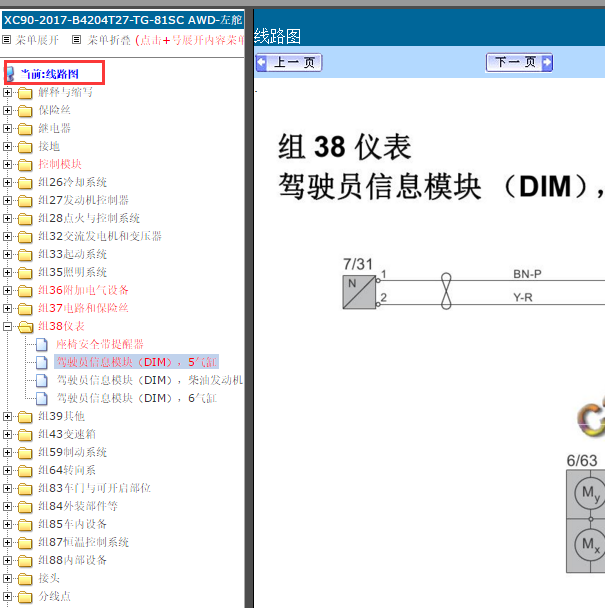Select 驾驶员信息模块(DIM),5气缸 item
This screenshot has height=608, width=605.
tap(137, 362)
